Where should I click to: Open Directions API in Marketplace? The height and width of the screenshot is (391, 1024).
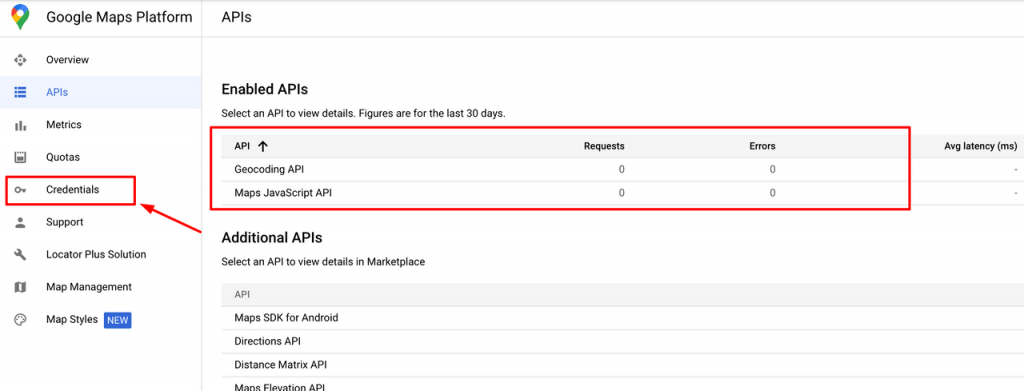(268, 341)
